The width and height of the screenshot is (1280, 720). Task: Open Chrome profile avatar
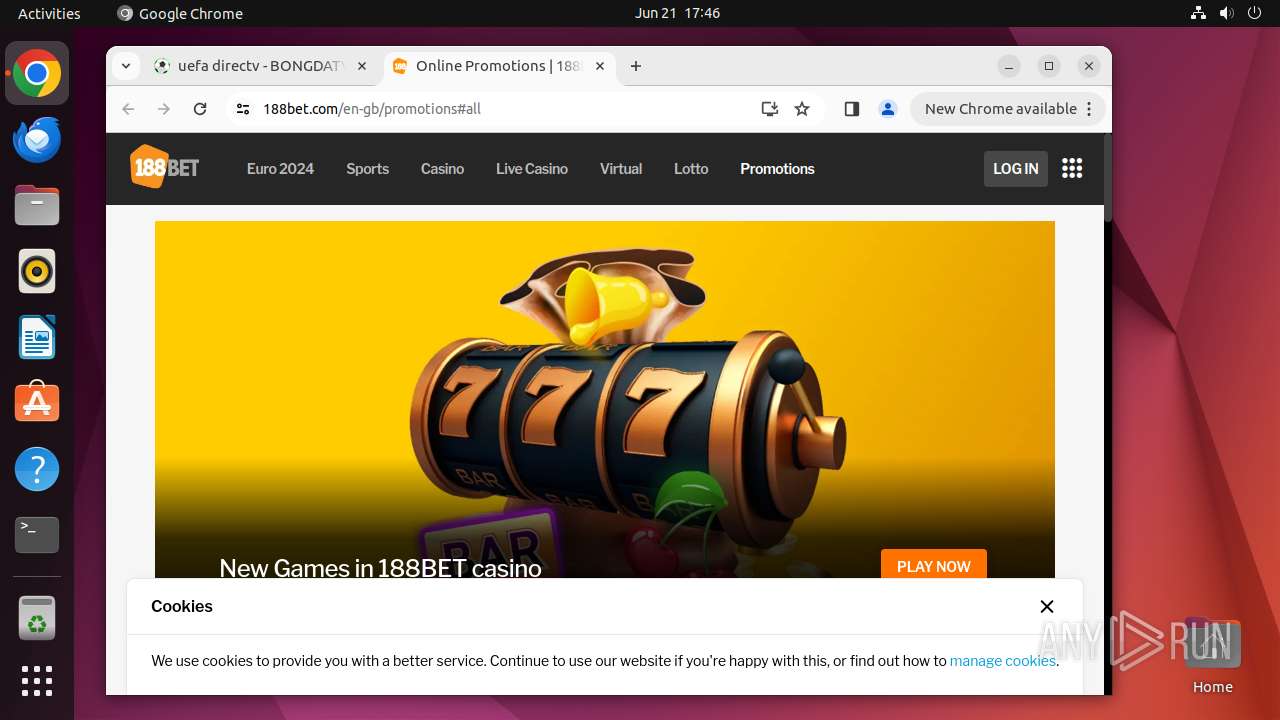(887, 109)
